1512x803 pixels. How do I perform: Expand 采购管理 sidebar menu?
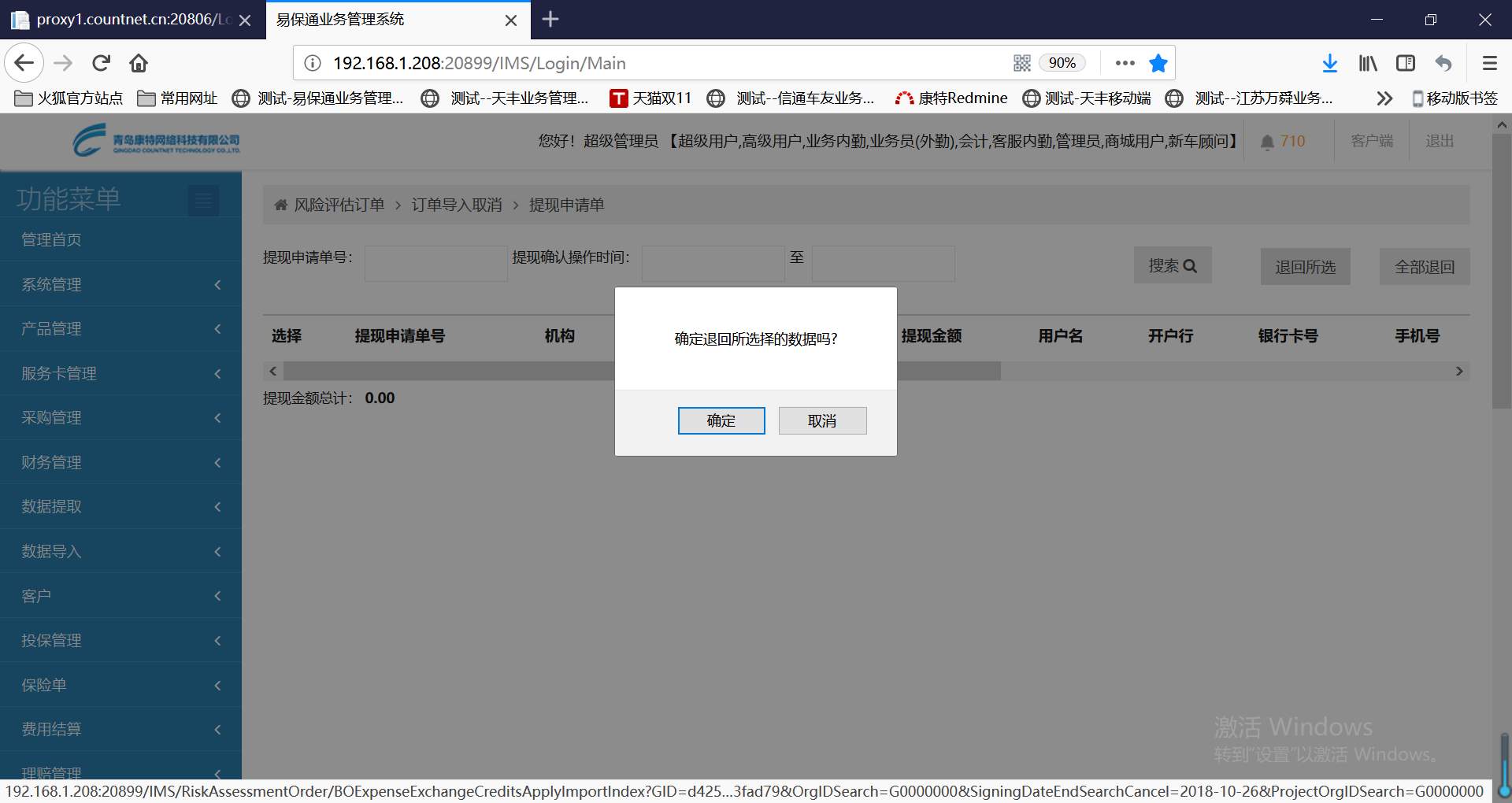tap(120, 417)
